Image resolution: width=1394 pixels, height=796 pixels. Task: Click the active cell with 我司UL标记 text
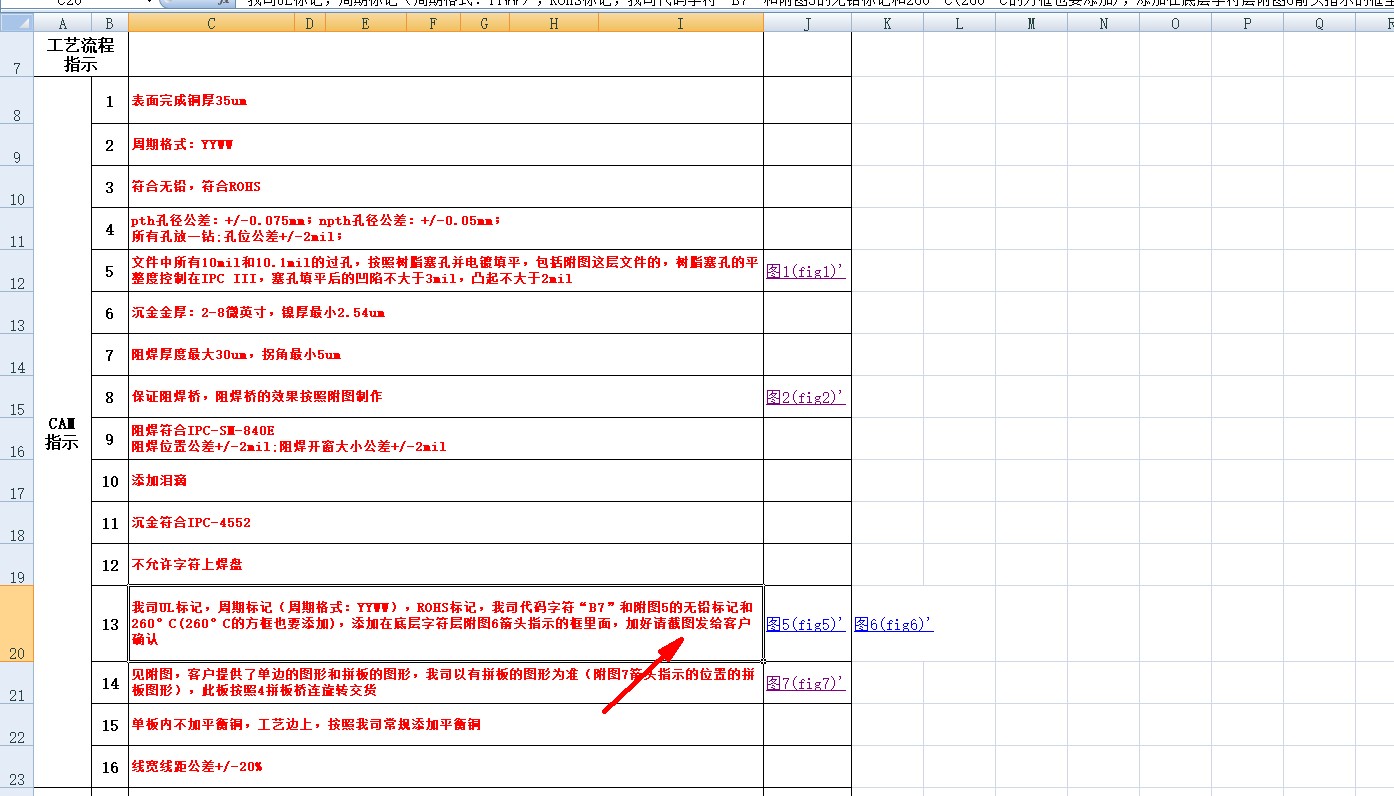446,624
